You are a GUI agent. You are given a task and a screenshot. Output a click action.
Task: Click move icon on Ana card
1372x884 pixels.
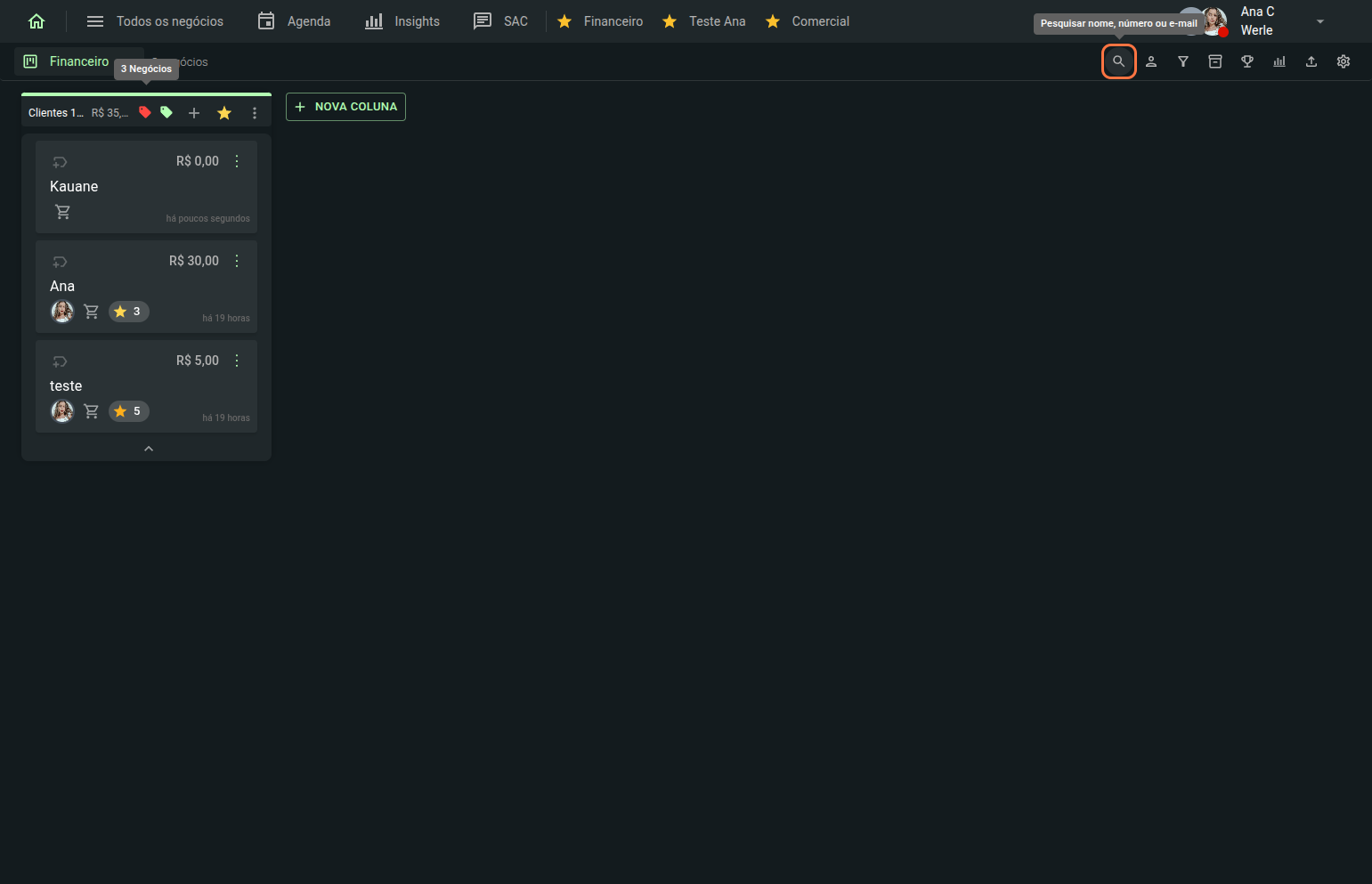[x=60, y=262]
